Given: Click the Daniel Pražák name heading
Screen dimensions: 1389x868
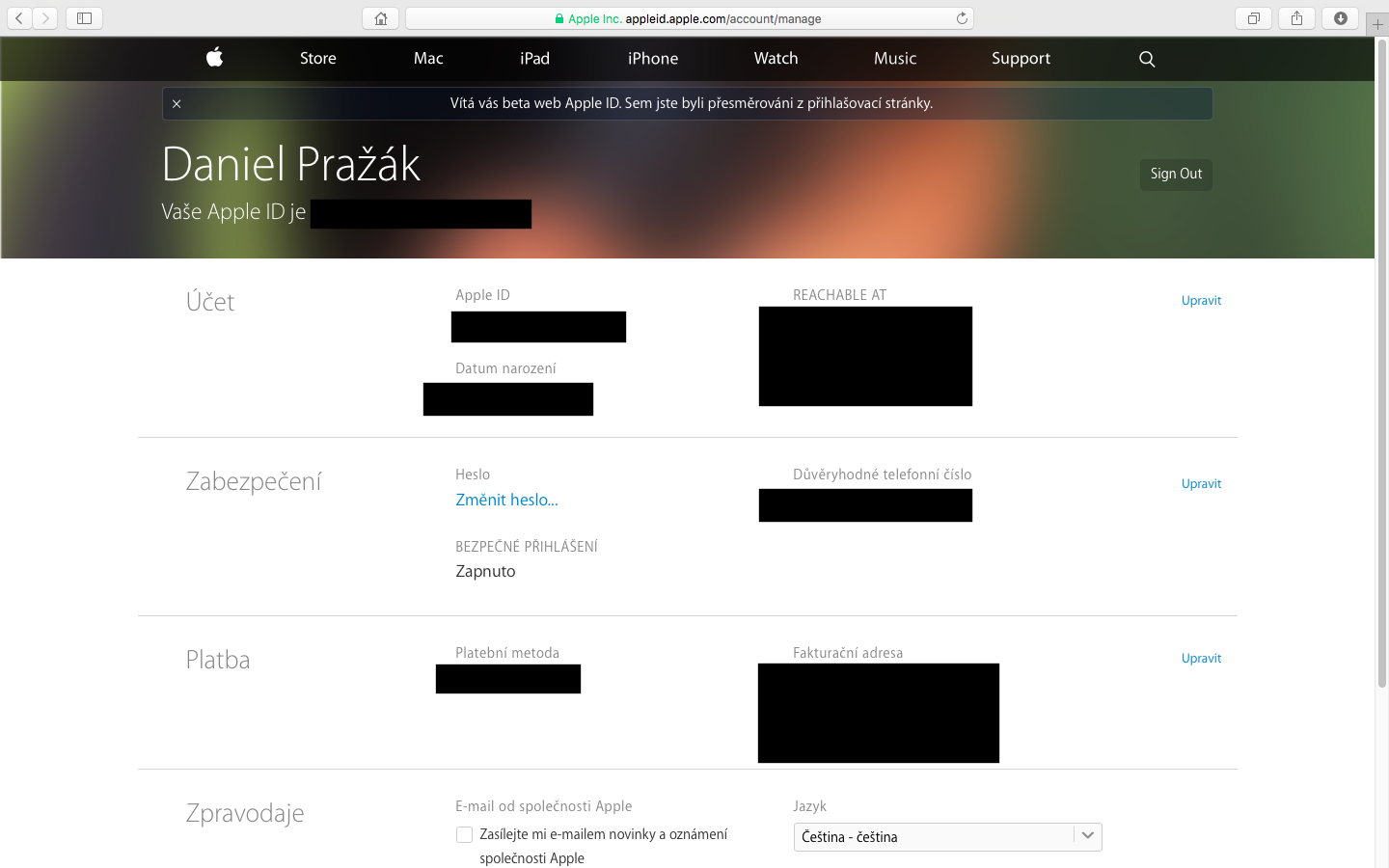Looking at the screenshot, I should pos(290,164).
